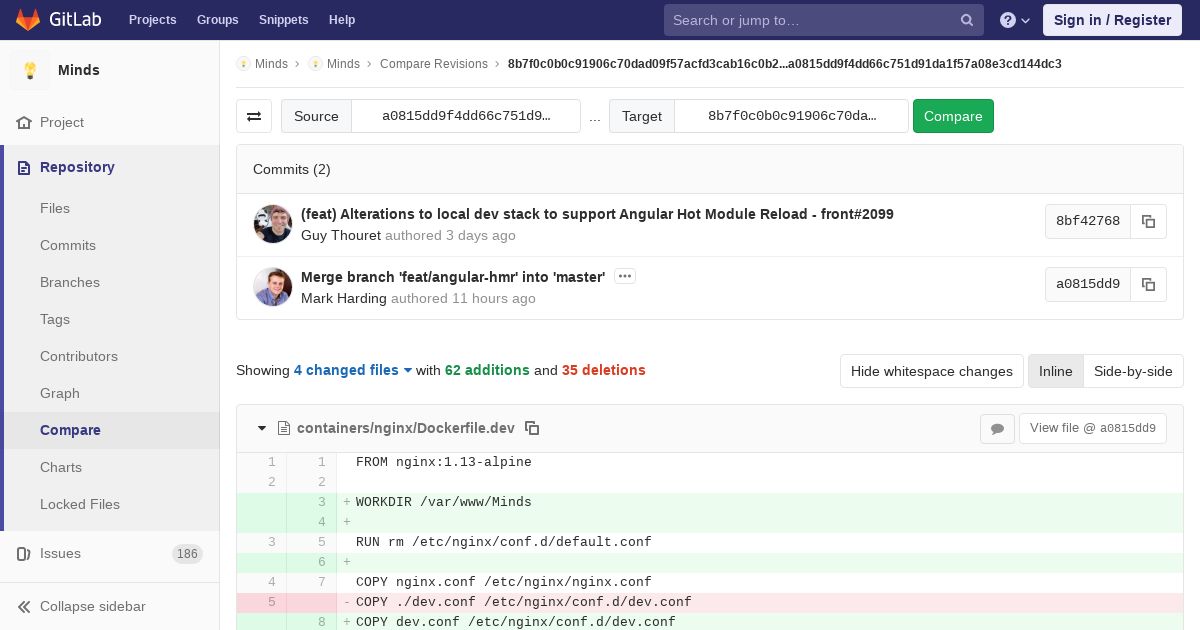Click Hide whitespace changes
The image size is (1200, 630).
(x=932, y=371)
